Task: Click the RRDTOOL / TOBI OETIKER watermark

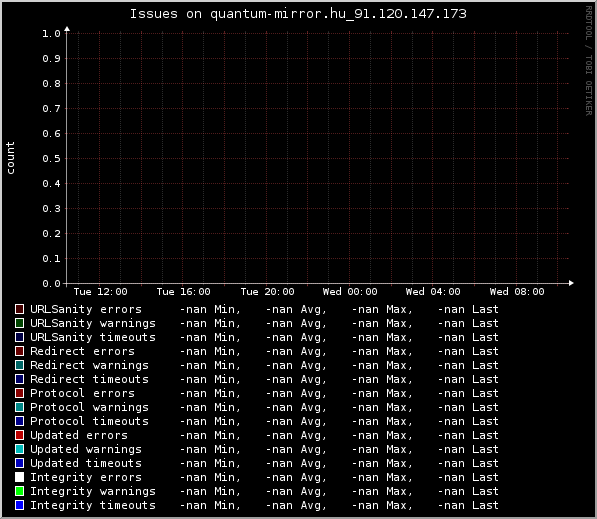Action: point(589,61)
